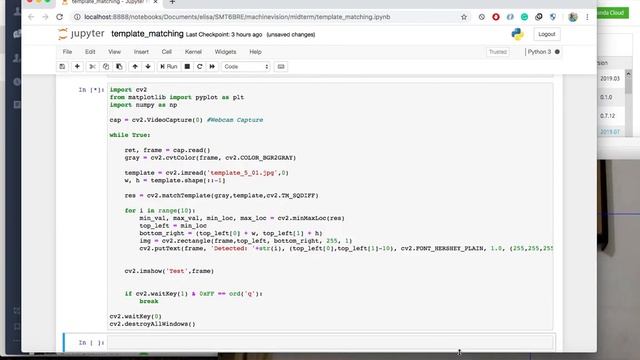
Task: Select version 2019.03 in background window
Action: click(610, 78)
